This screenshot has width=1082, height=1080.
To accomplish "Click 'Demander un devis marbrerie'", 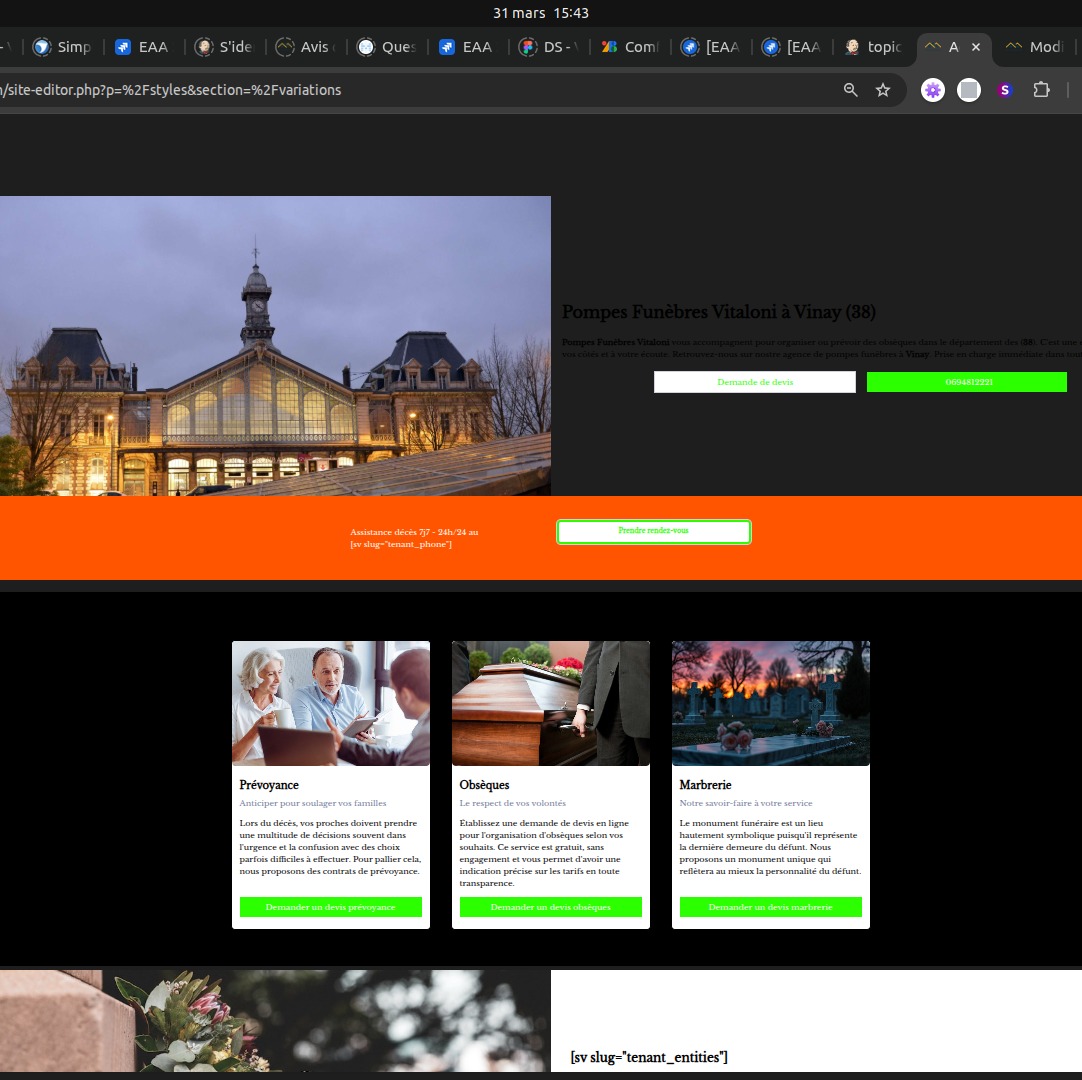I will [770, 907].
